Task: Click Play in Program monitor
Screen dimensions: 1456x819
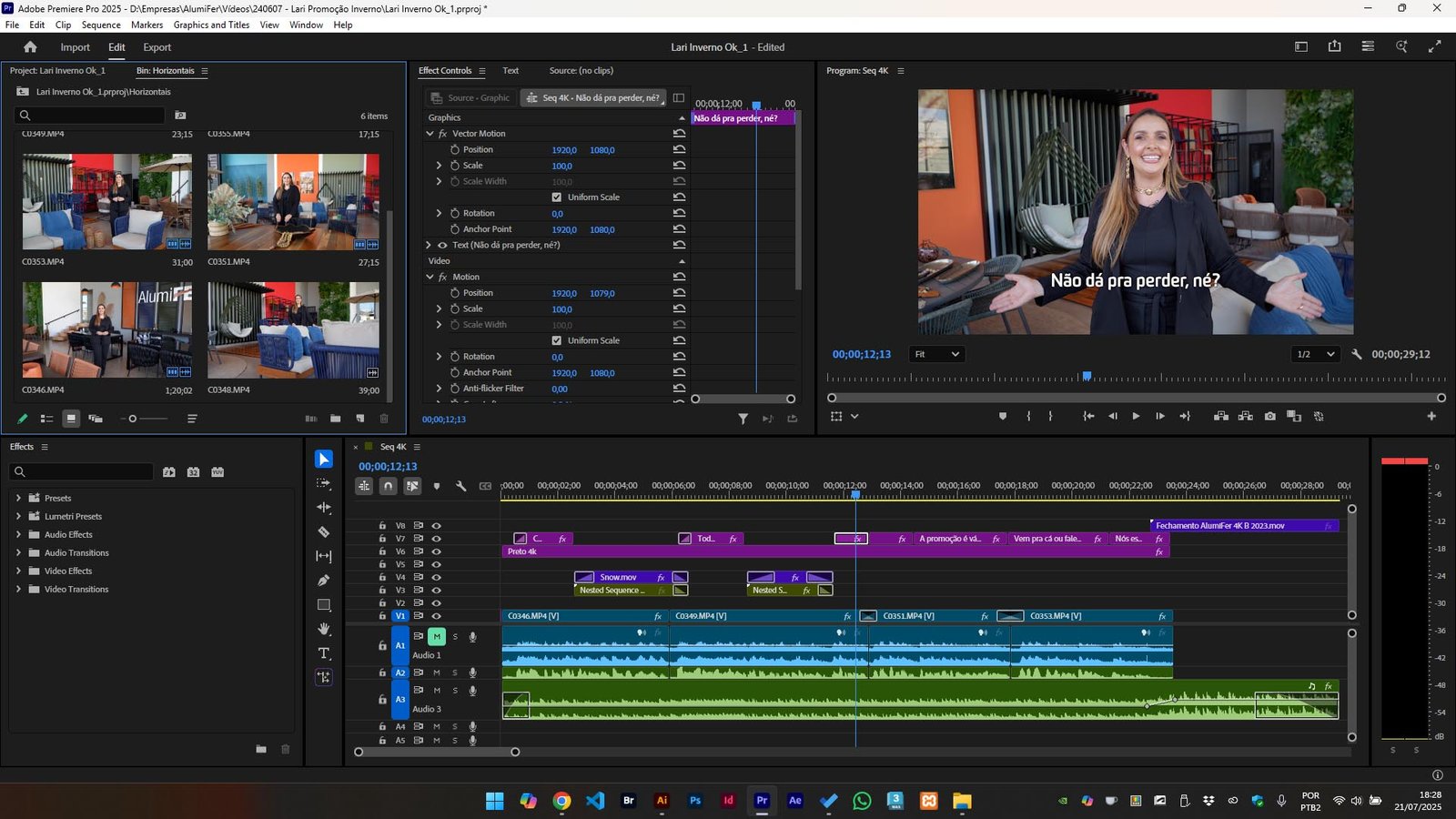Action: coord(1136,416)
